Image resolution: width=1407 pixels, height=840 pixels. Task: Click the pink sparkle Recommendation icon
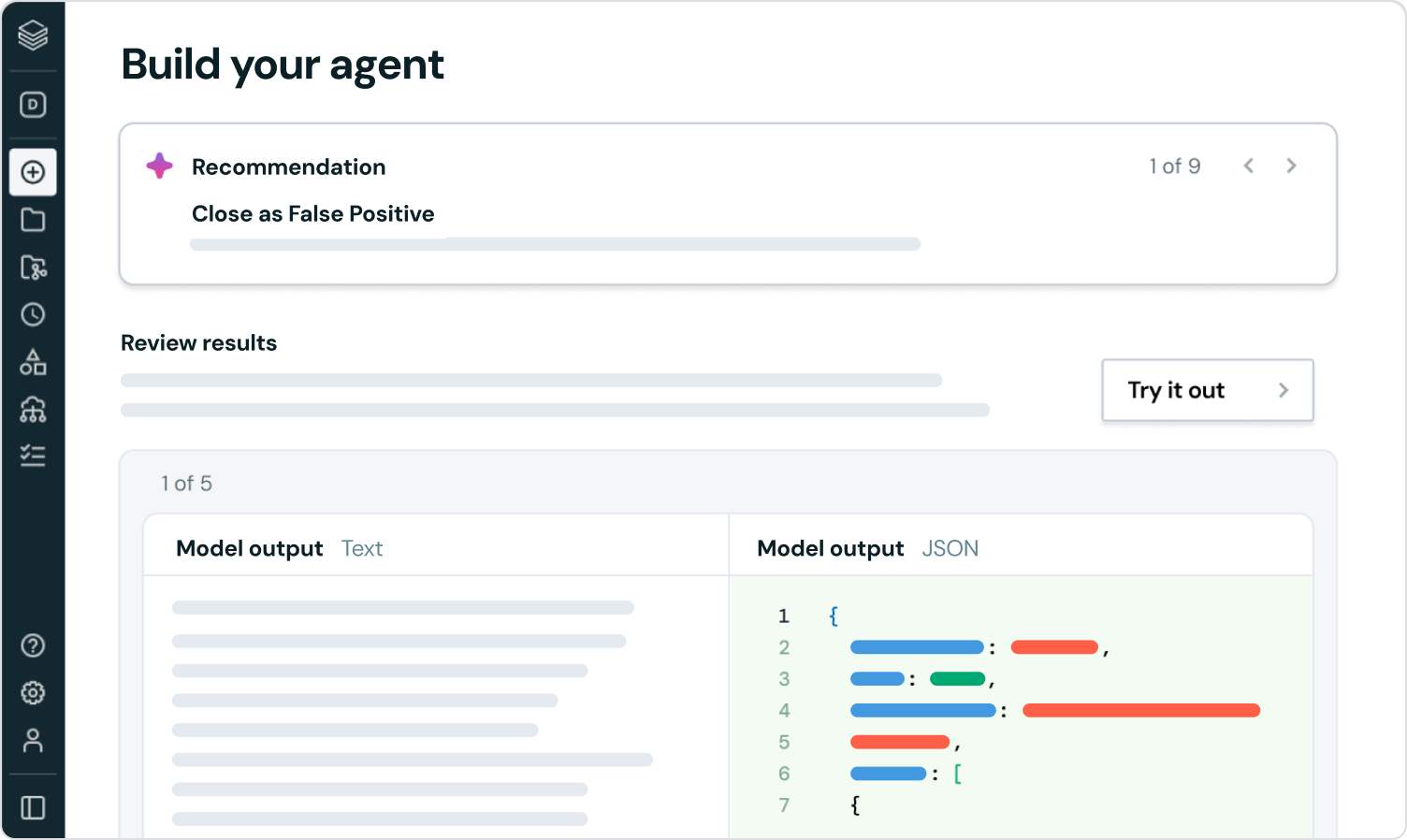[160, 166]
